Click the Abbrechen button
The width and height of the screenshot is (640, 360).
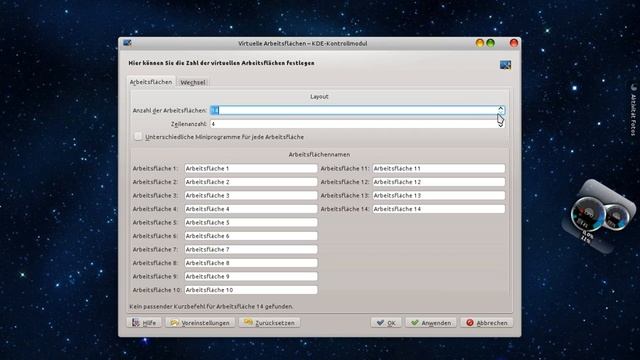[x=487, y=322]
